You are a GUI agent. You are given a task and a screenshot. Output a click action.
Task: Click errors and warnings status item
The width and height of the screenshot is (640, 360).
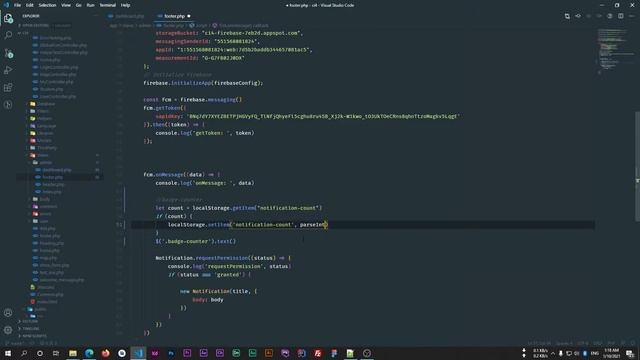click(49, 343)
